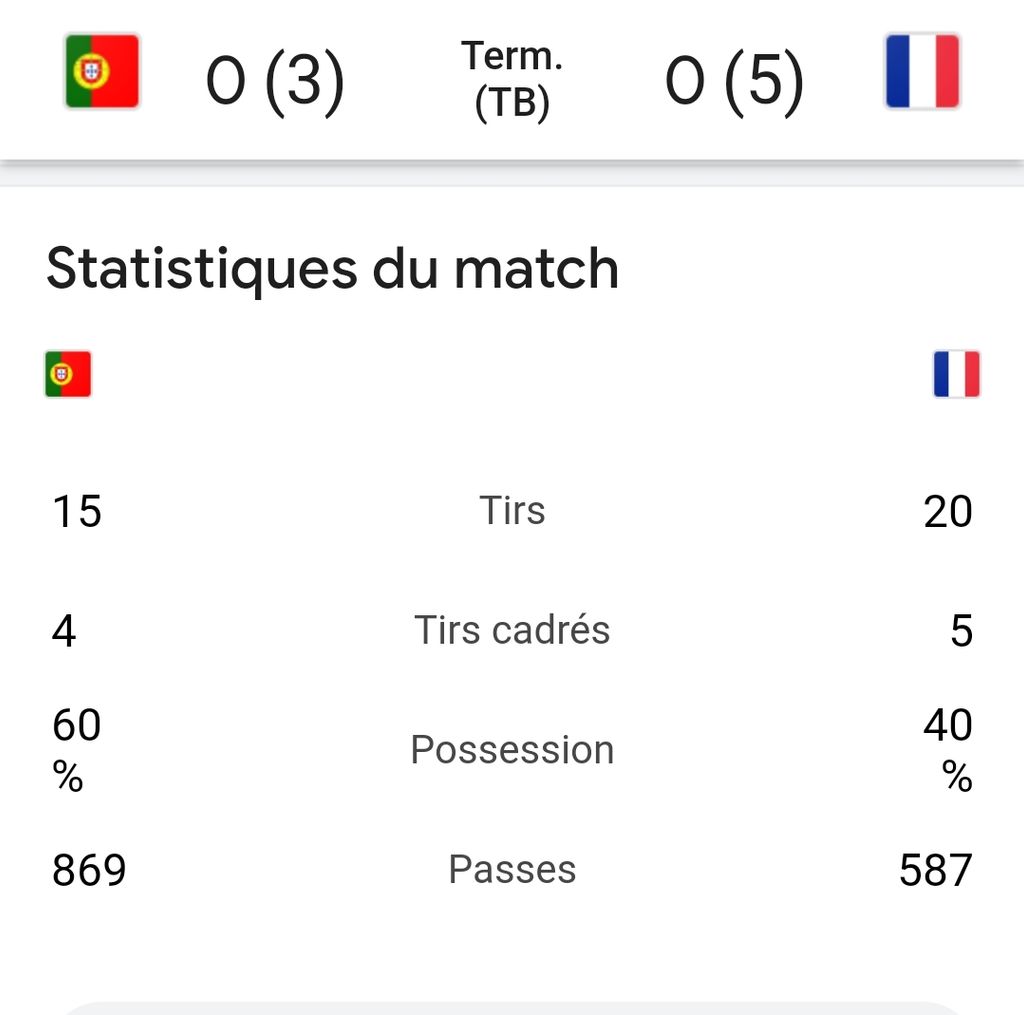The width and height of the screenshot is (1024, 1015).
Task: Select Portugal's 60 % possession value
Action: tap(76, 748)
